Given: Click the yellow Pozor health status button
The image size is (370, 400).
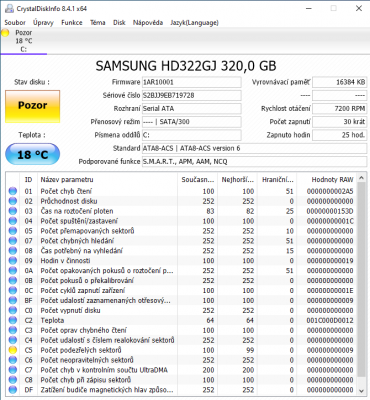Looking at the screenshot, I should tap(33, 106).
